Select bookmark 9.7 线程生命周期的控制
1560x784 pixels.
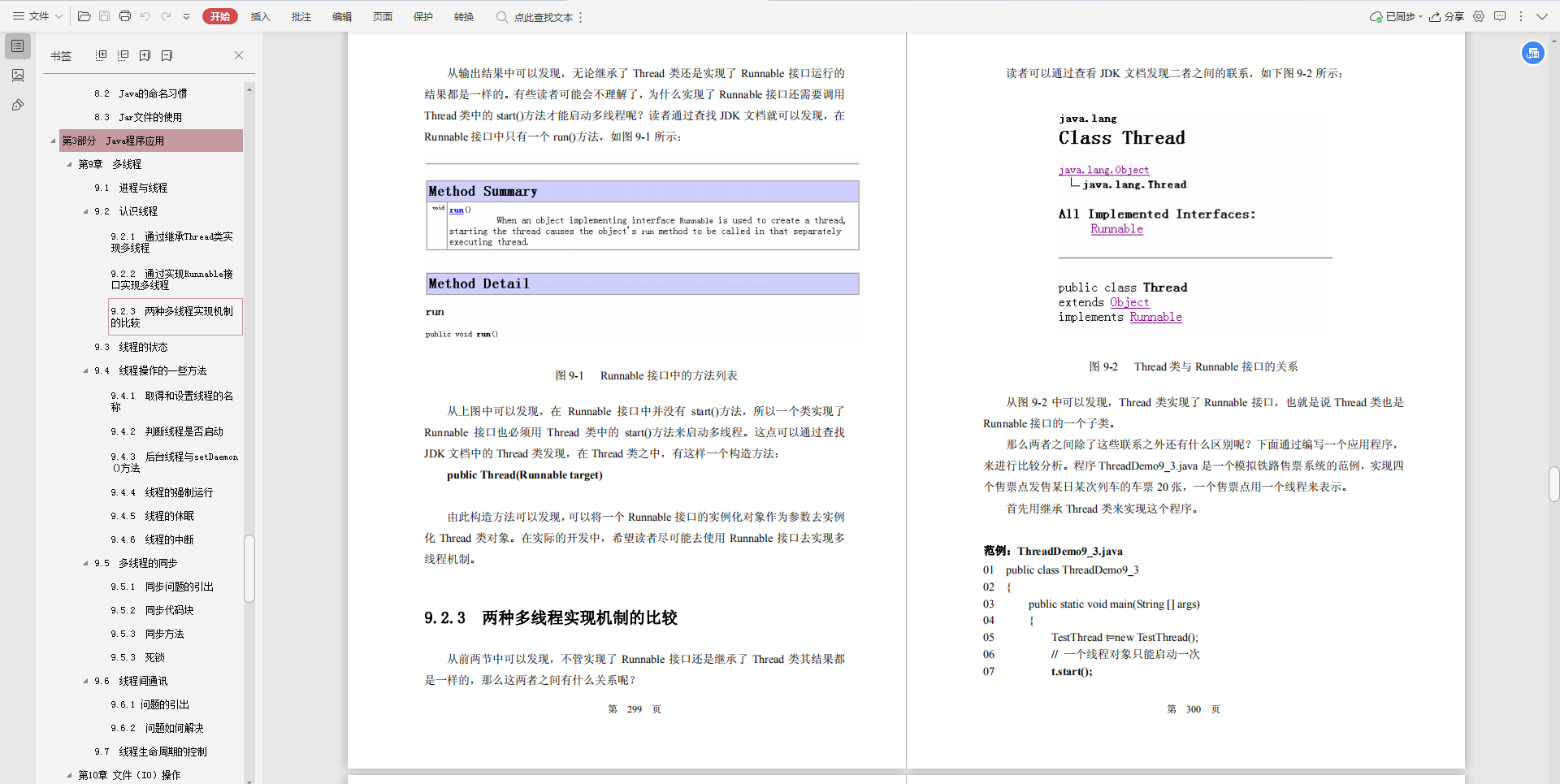(x=150, y=752)
